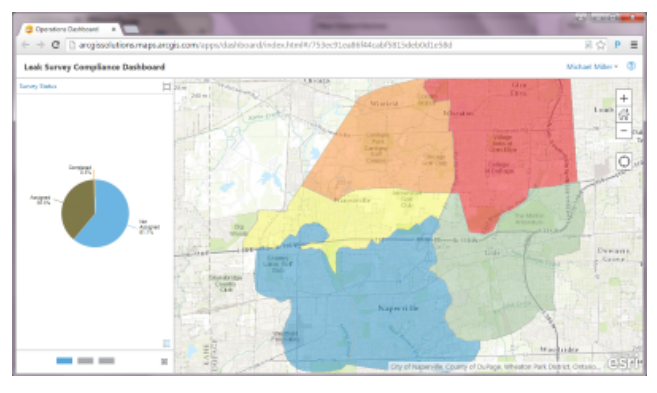Open the help icon beside Michael Miller

pyautogui.click(x=631, y=66)
